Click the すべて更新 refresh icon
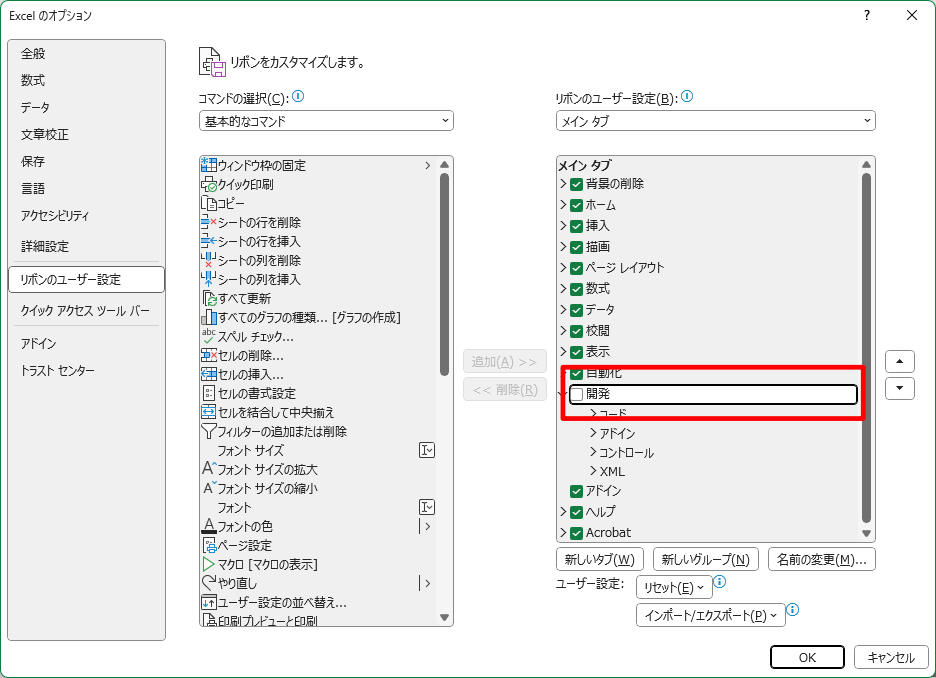 [x=209, y=298]
